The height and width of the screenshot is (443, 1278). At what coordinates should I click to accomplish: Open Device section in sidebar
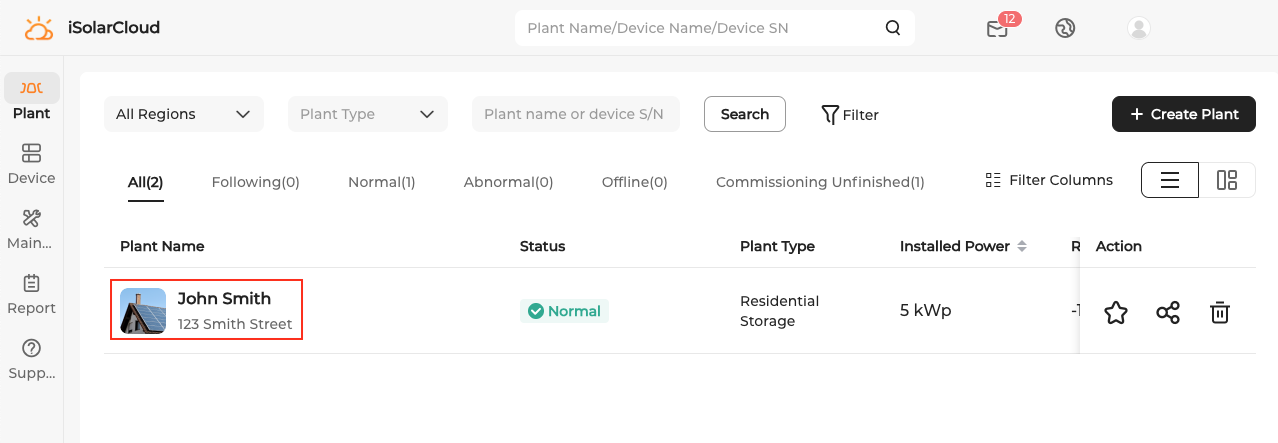(x=31, y=164)
